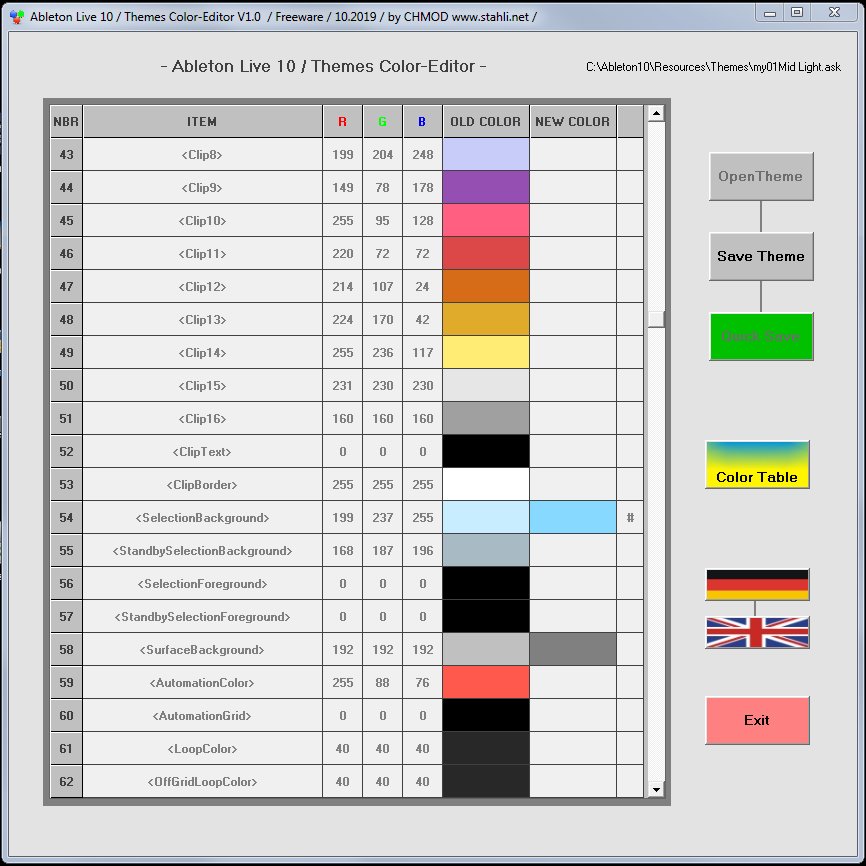Screen dimensions: 866x866
Task: Click the R value 199 for Clip8
Action: tap(342, 154)
